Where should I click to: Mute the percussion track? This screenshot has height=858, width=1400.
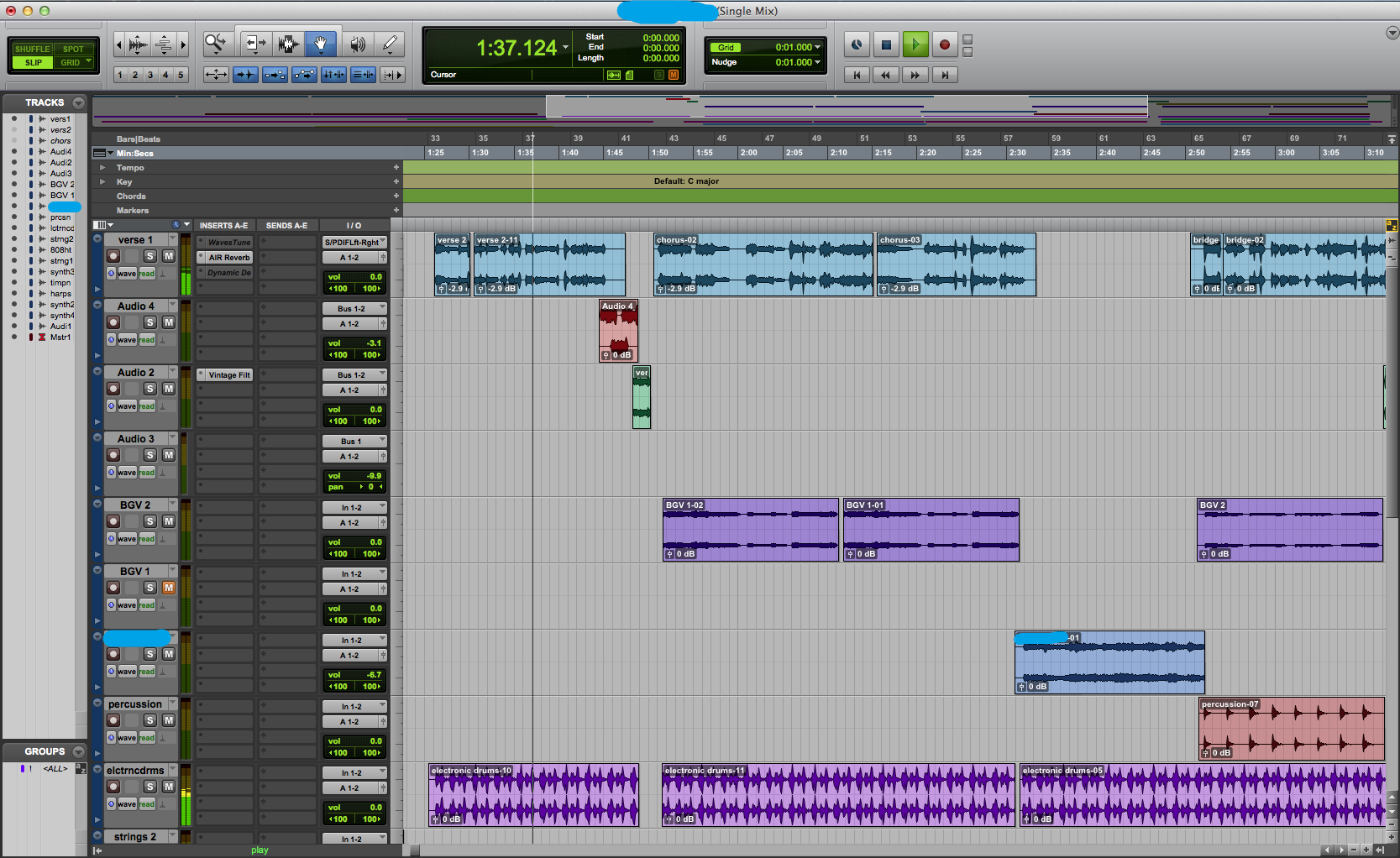click(x=169, y=720)
